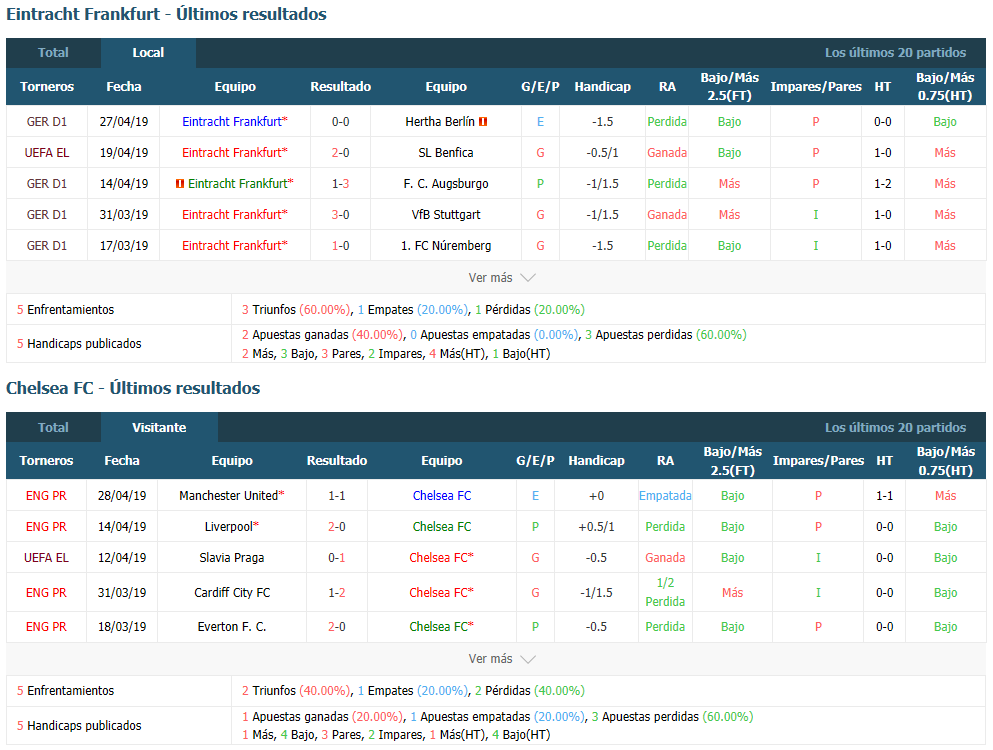993x750 pixels.
Task: Click the 1-3 result versus F. C. Augsburgo
Action: pos(340,184)
